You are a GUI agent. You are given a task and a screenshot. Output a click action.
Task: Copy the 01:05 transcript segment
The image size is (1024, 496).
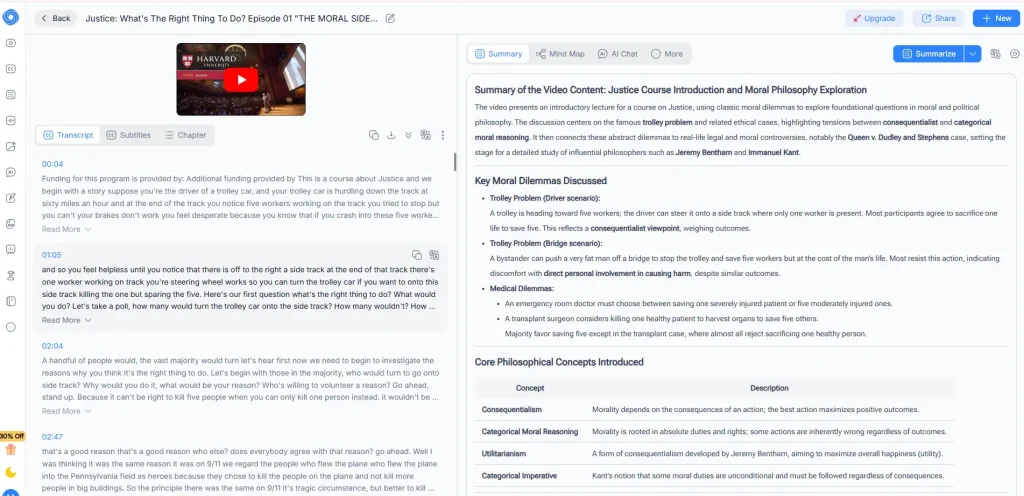pos(417,255)
